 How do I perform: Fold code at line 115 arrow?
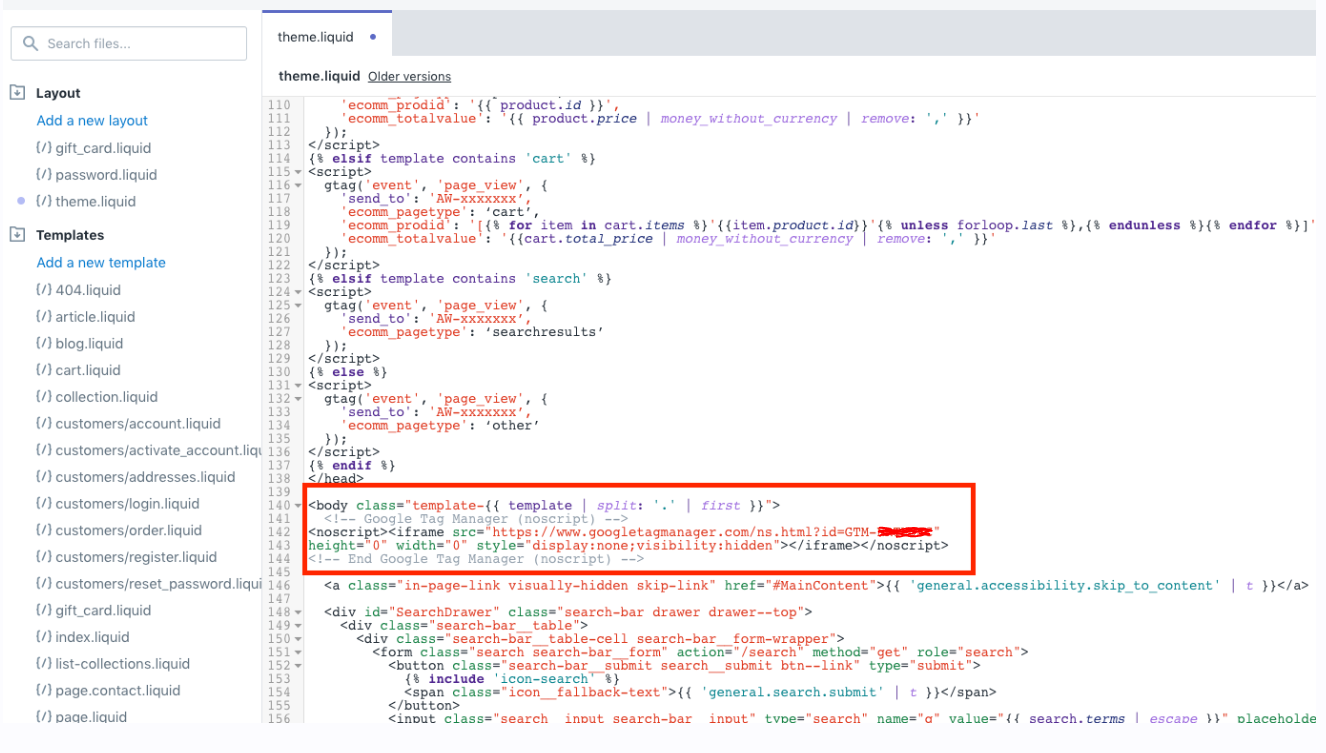click(299, 172)
